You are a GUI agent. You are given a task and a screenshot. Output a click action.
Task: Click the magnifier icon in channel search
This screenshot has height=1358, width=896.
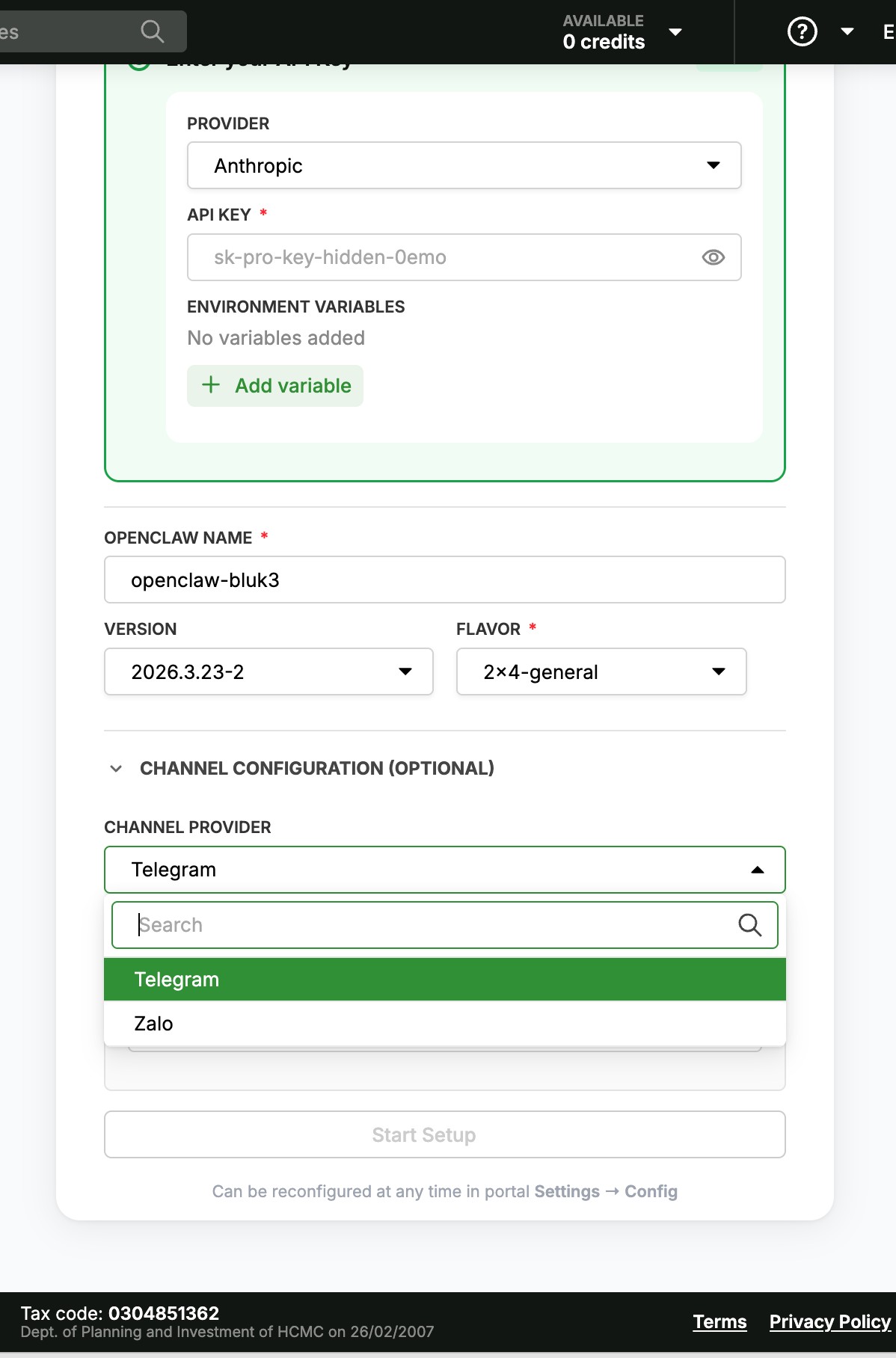(x=749, y=925)
